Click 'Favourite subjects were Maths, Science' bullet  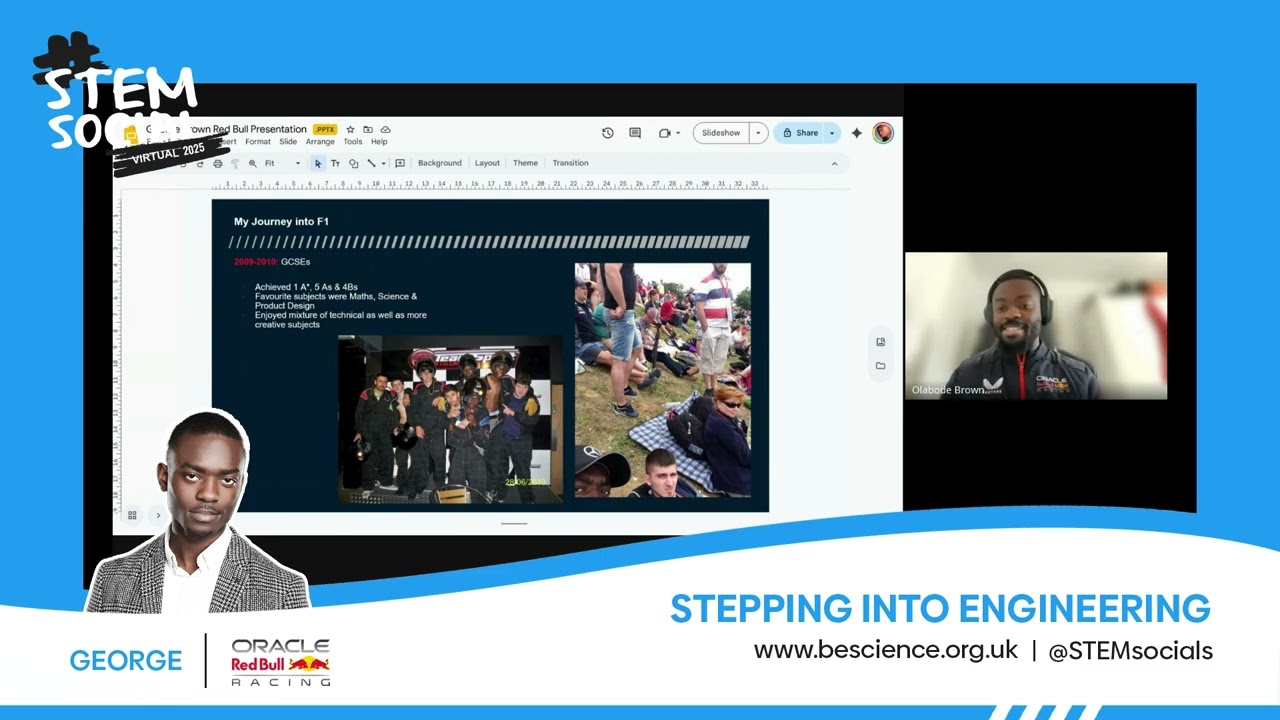point(336,301)
